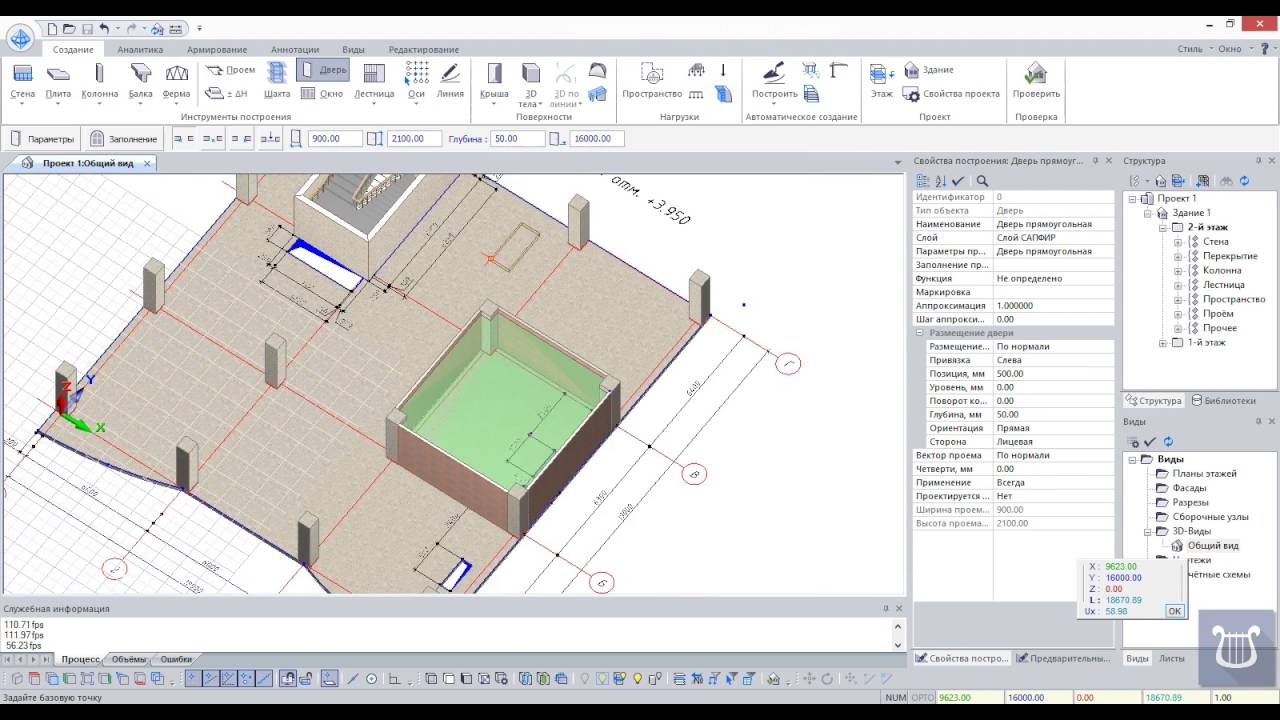The image size is (1280, 720).
Task: Open the Листы tab in views panel
Action: [x=1172, y=658]
